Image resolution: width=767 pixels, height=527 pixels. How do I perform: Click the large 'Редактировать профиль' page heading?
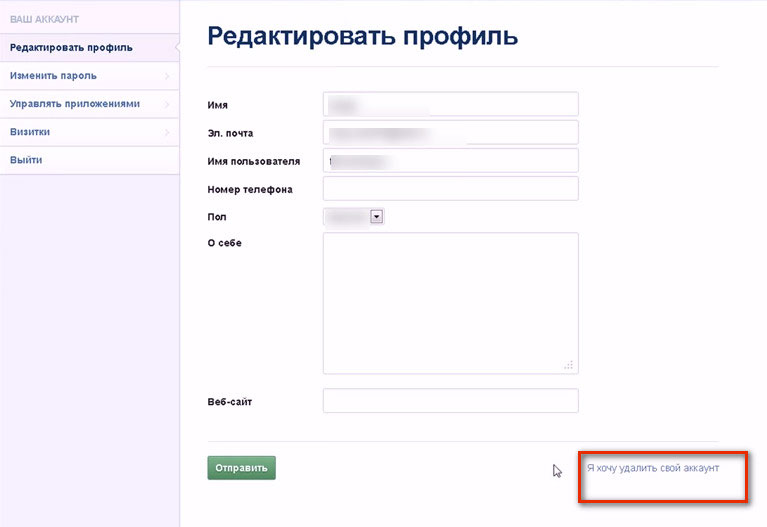362,37
